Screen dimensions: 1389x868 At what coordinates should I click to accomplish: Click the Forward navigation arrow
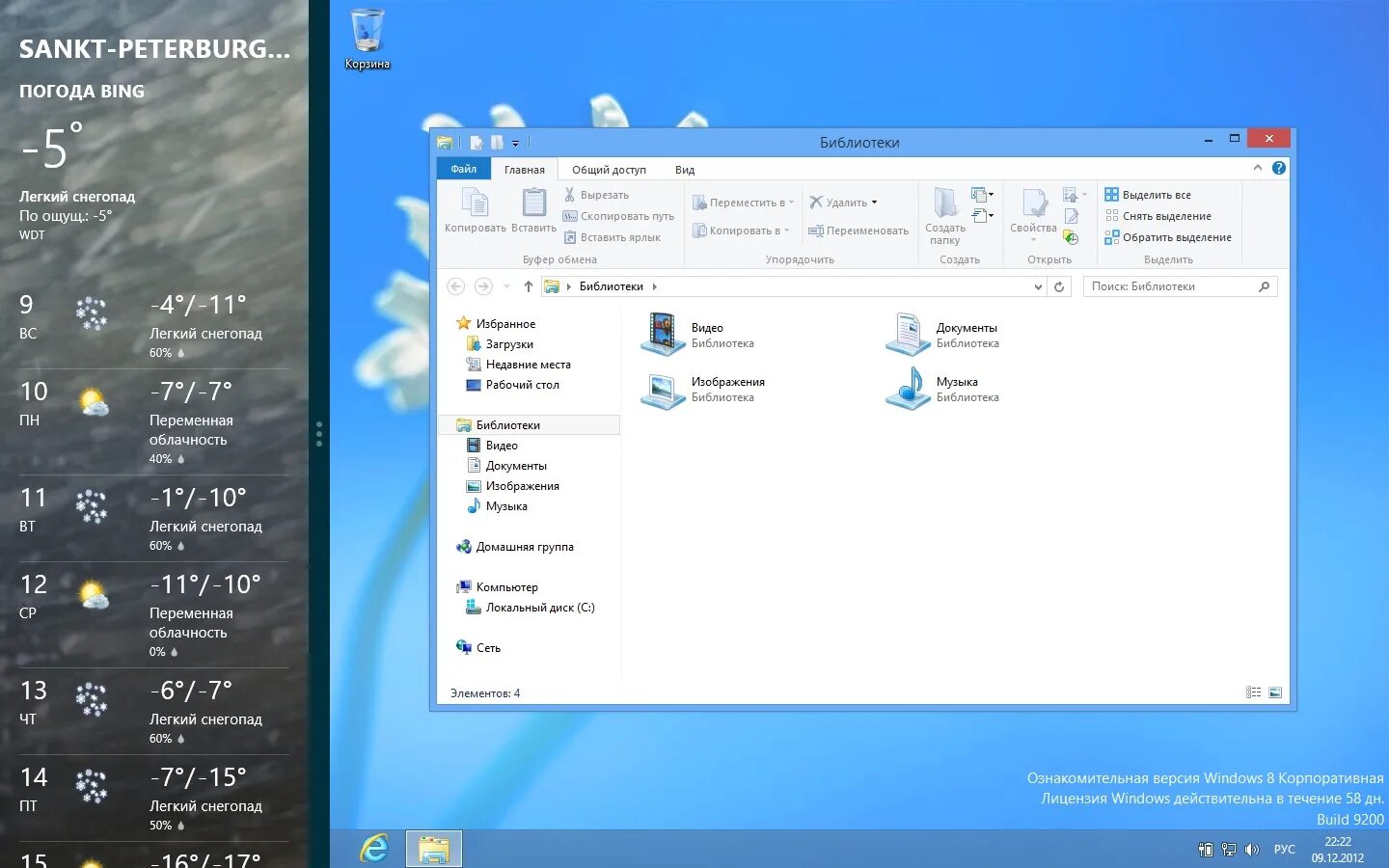coord(483,286)
